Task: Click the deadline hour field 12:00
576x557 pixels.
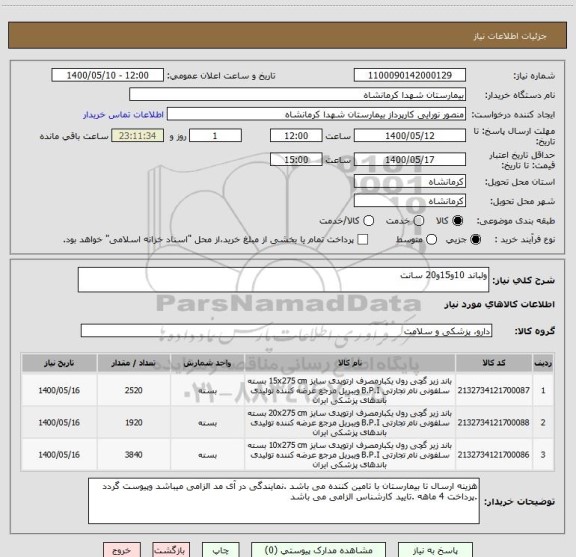Action: point(296,136)
